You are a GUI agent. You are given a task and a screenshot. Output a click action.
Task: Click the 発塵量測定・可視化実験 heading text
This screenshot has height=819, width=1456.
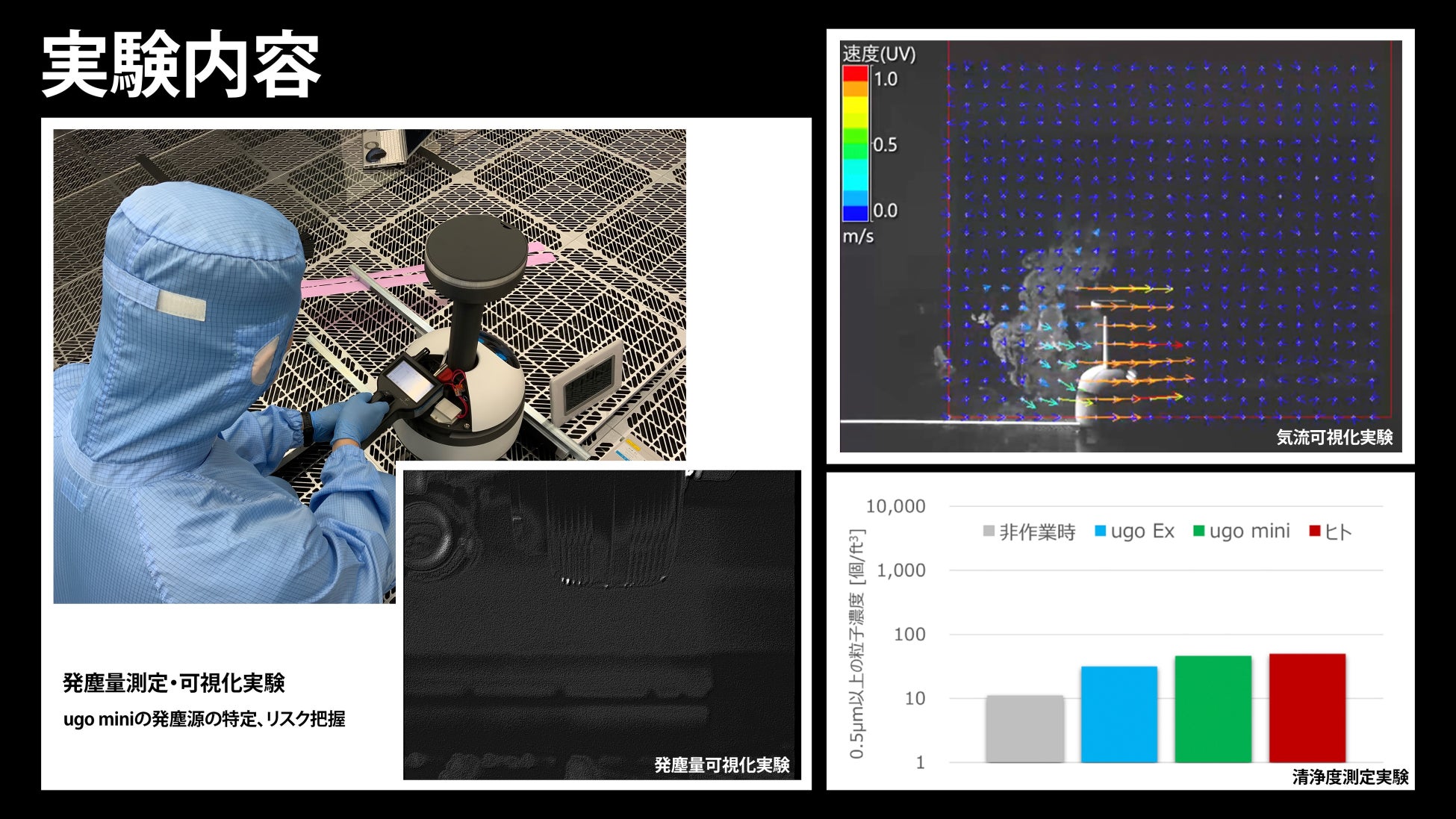(x=174, y=682)
